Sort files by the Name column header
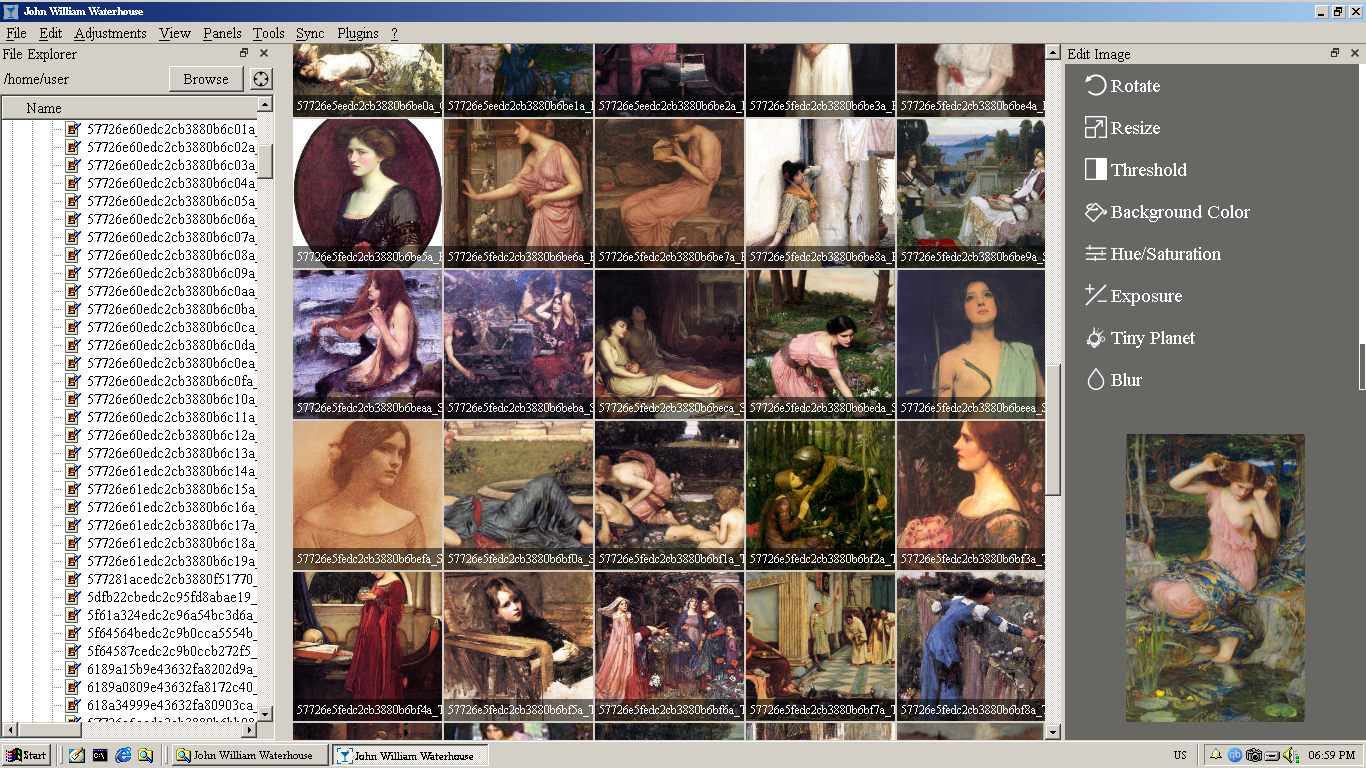1366x768 pixels. click(129, 108)
